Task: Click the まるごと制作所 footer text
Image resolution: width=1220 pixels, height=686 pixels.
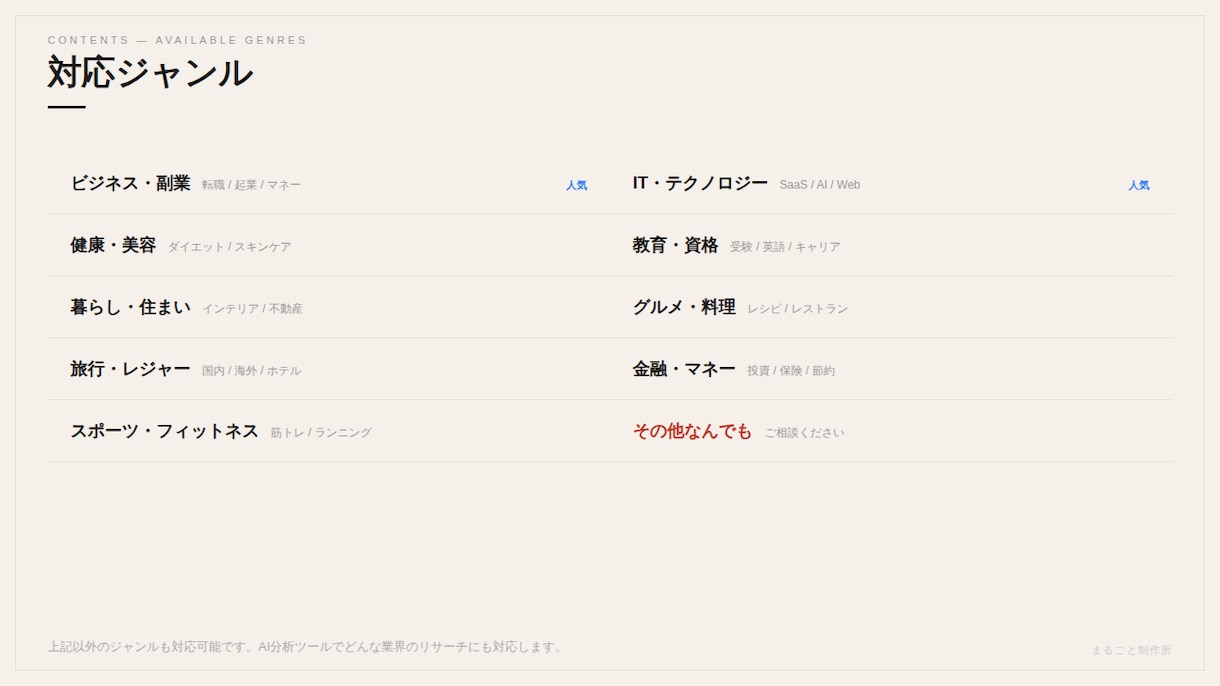Action: [x=1131, y=650]
